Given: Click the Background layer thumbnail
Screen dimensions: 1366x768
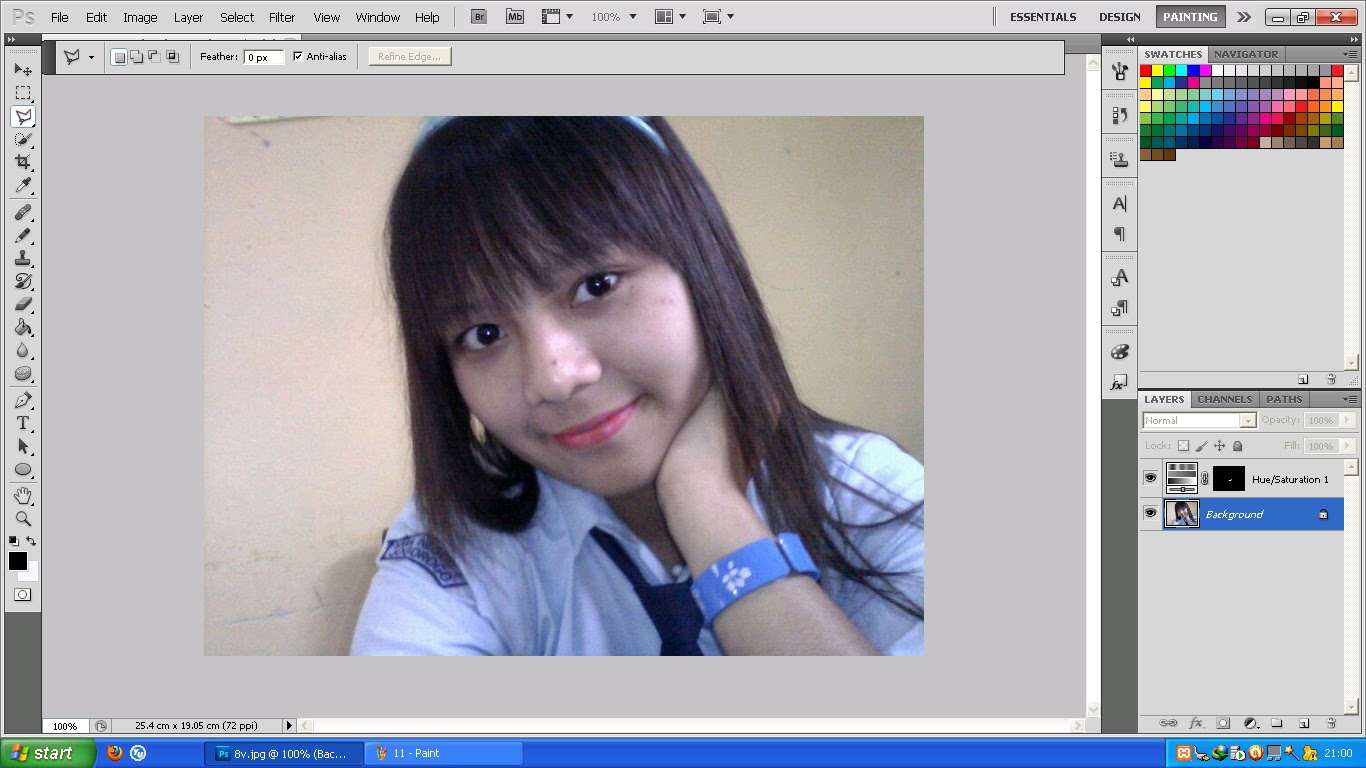Looking at the screenshot, I should 1181,513.
